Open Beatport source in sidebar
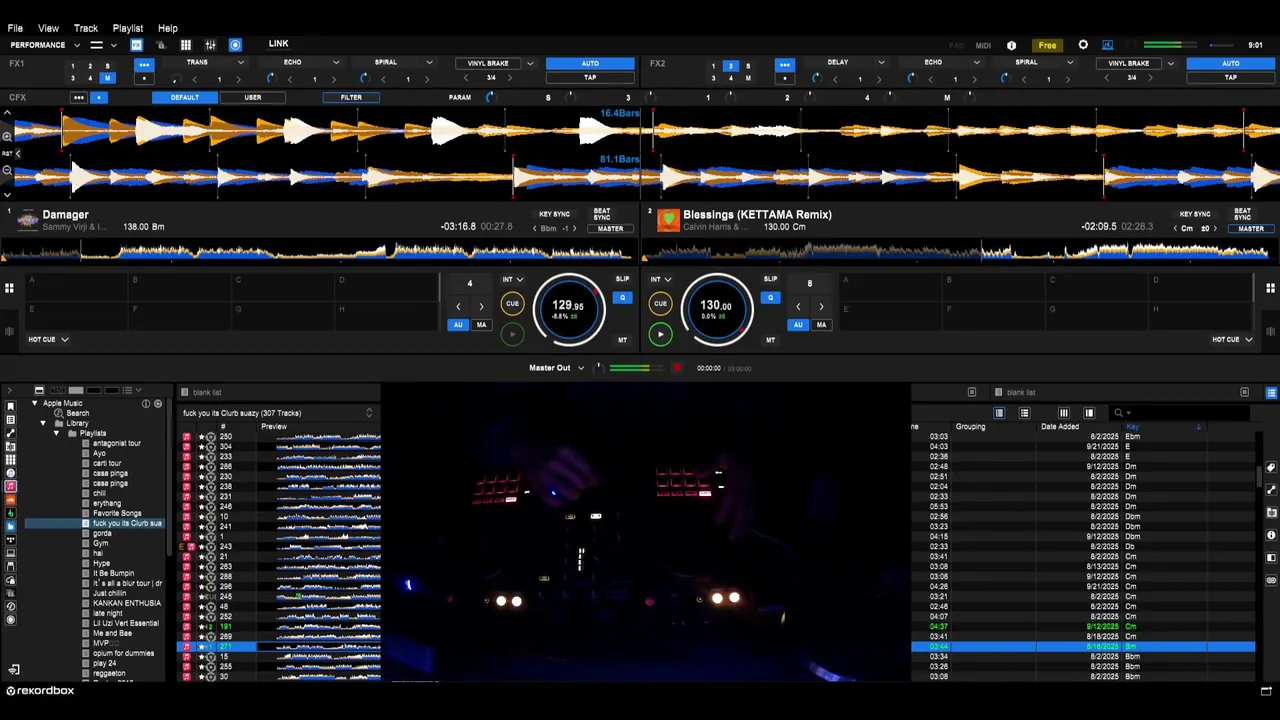Viewport: 1280px width, 720px height. tap(11, 512)
